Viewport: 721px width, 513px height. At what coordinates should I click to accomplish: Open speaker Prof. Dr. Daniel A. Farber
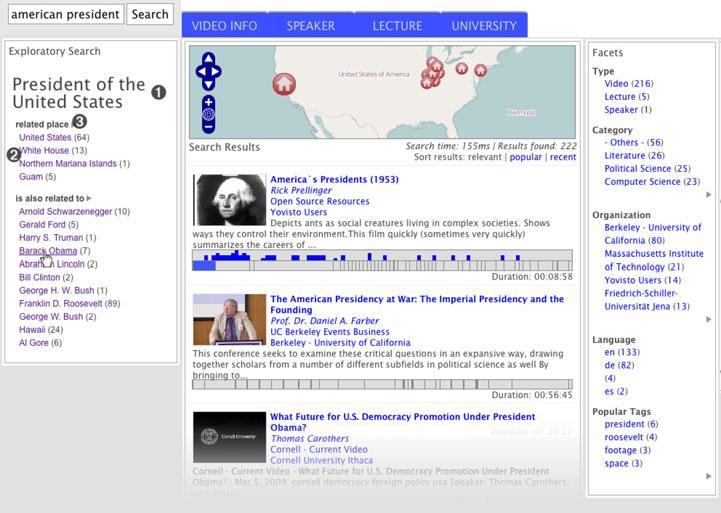point(325,321)
